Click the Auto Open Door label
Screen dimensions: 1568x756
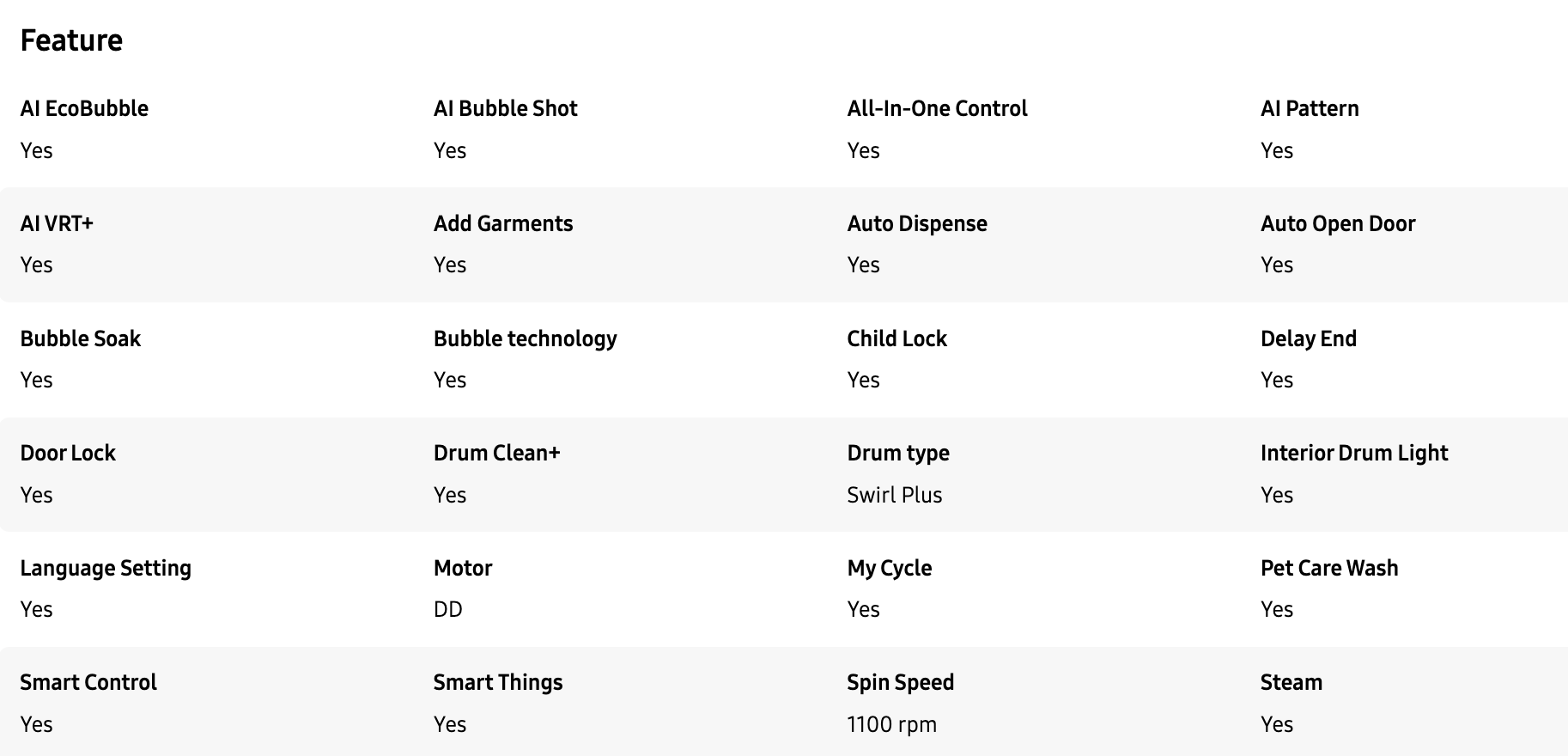click(1338, 223)
